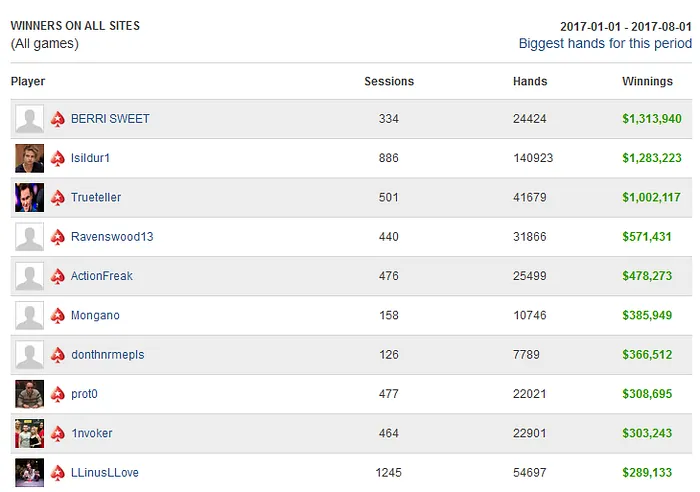Sort table by Hands column header
The image size is (700, 492).
[530, 82]
